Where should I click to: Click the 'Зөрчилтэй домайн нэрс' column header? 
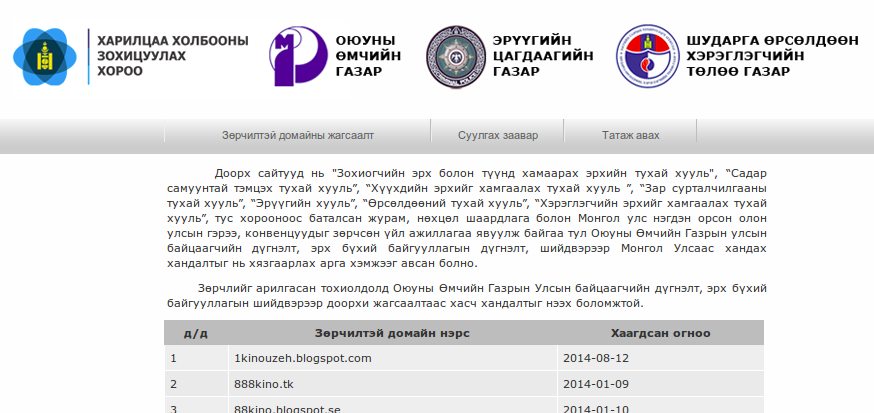(392, 333)
